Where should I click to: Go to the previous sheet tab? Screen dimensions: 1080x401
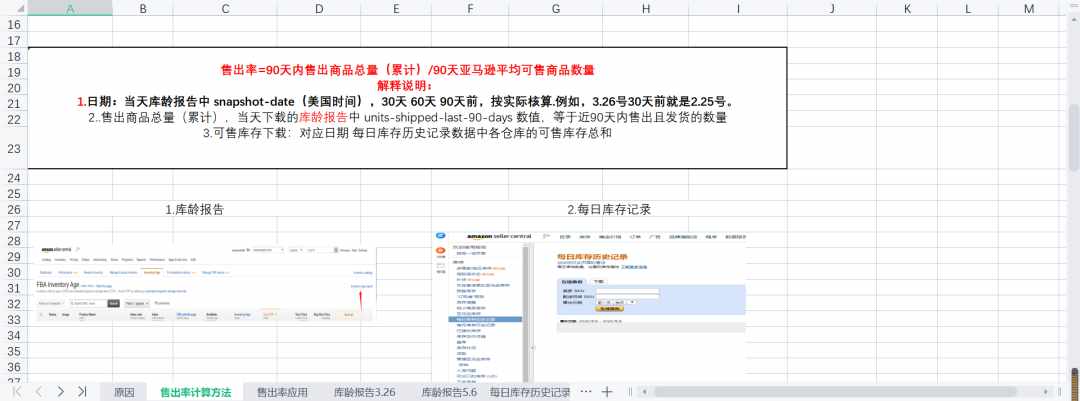[x=39, y=391]
